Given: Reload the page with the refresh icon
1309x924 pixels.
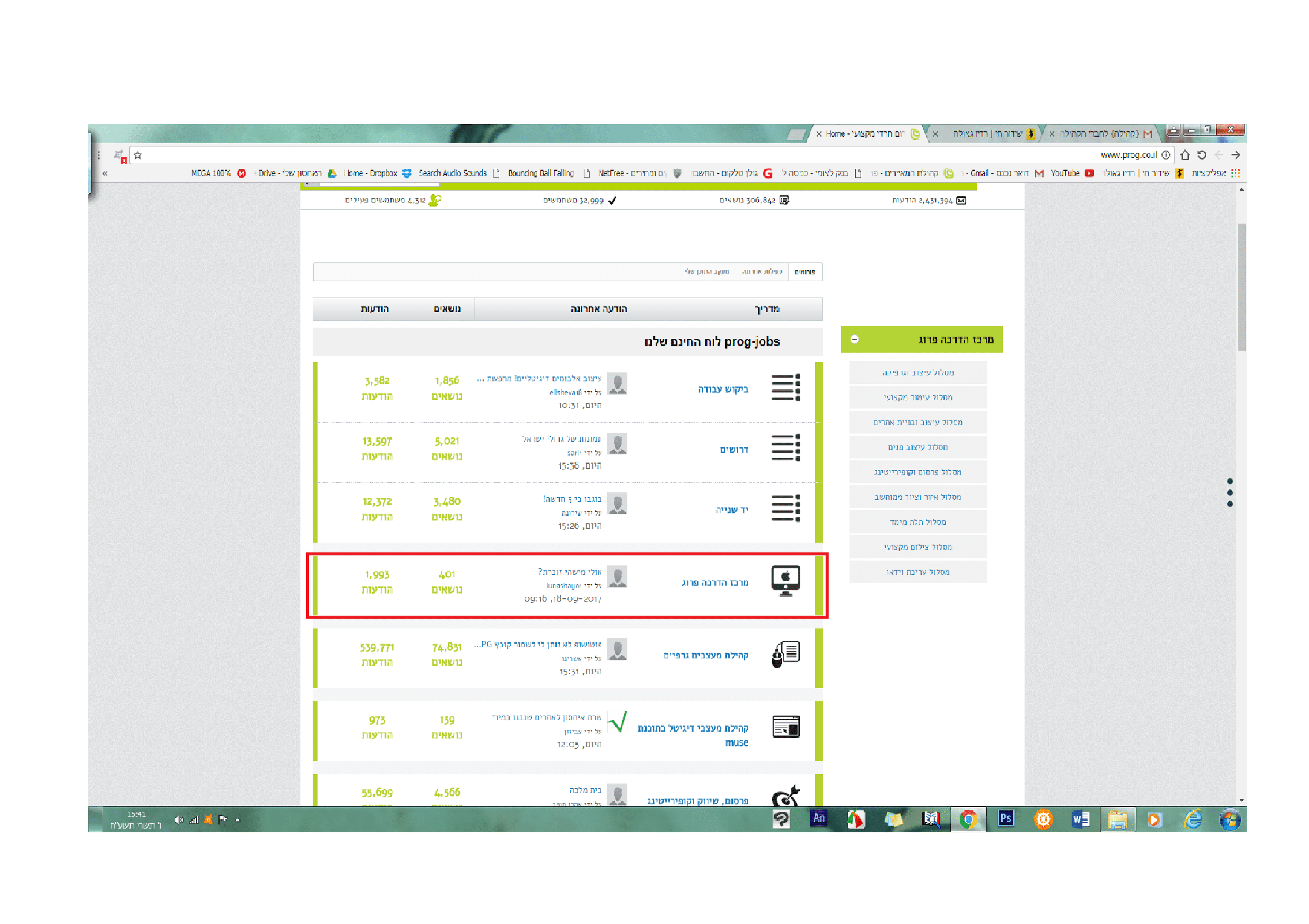Looking at the screenshot, I should point(1201,155).
